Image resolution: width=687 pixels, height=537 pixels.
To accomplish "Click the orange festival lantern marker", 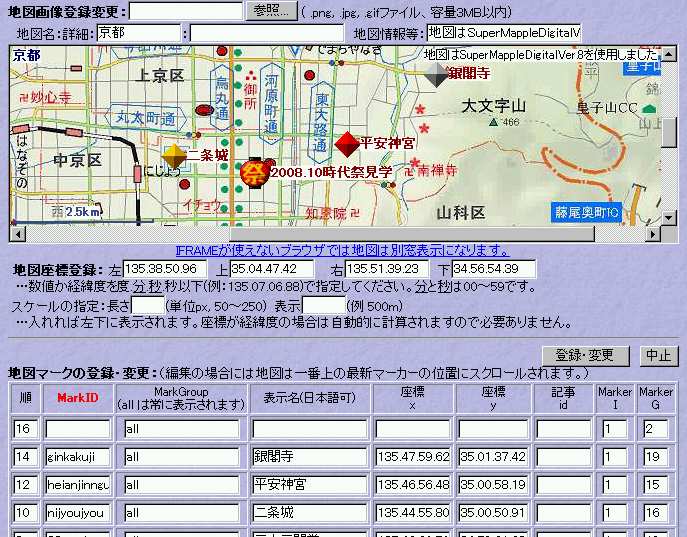I will (253, 172).
